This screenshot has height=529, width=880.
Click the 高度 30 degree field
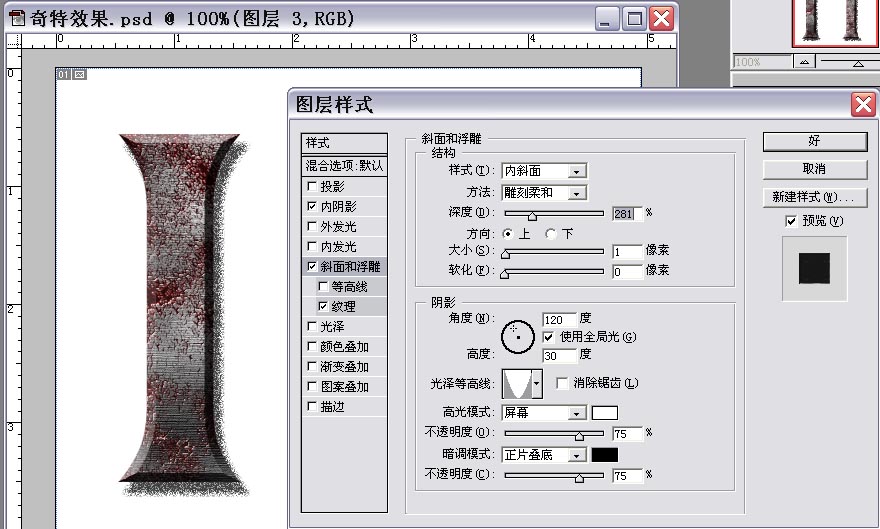coord(559,356)
